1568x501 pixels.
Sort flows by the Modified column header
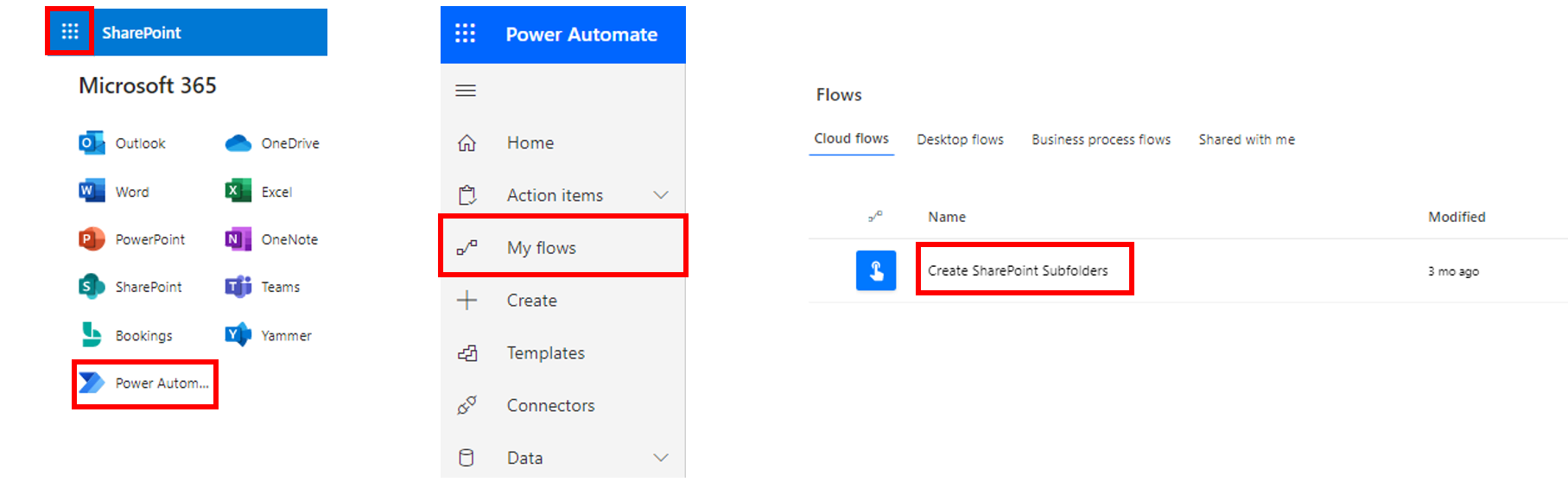(x=1456, y=217)
